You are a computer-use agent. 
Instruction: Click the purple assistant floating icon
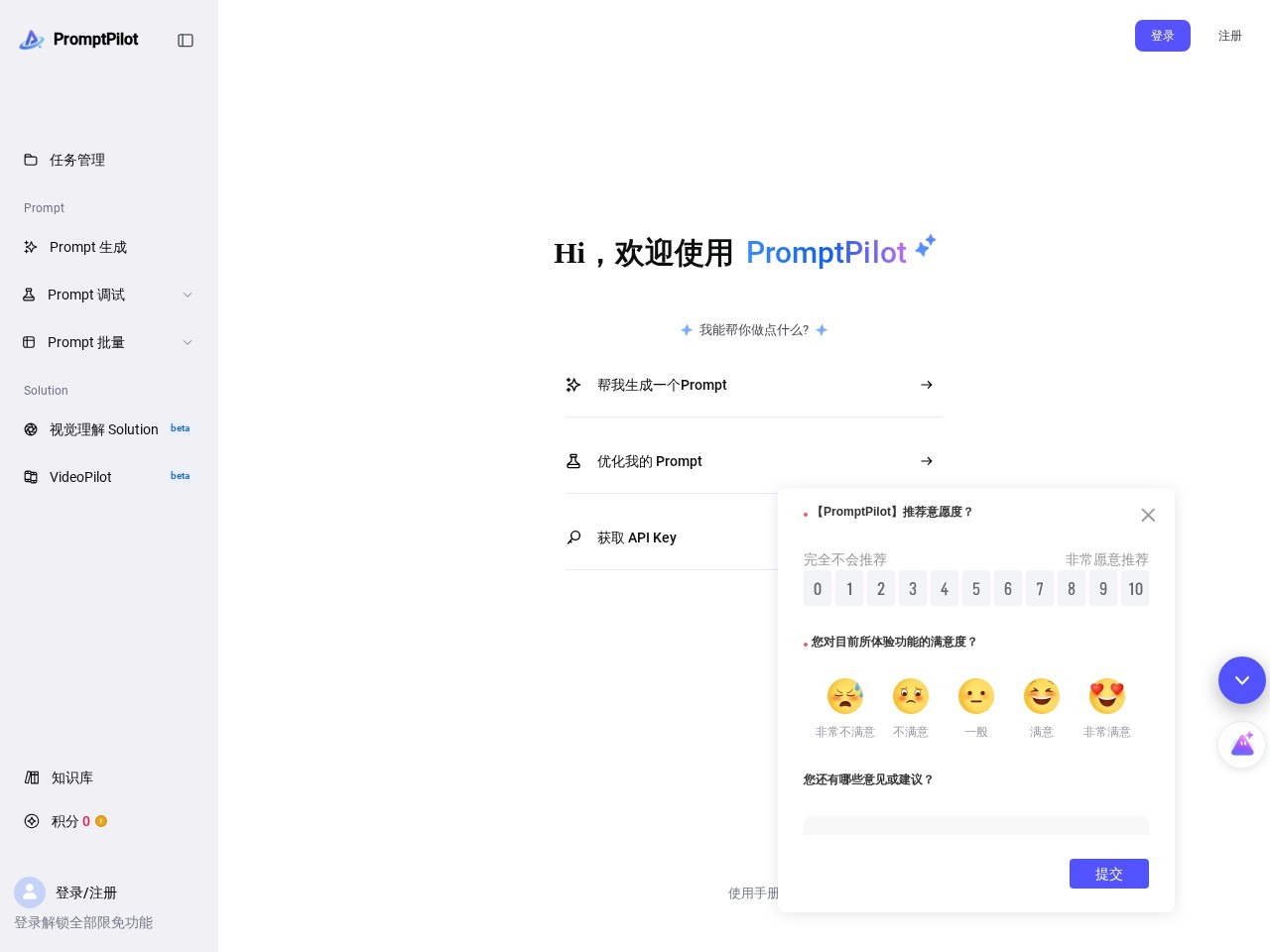(1242, 744)
